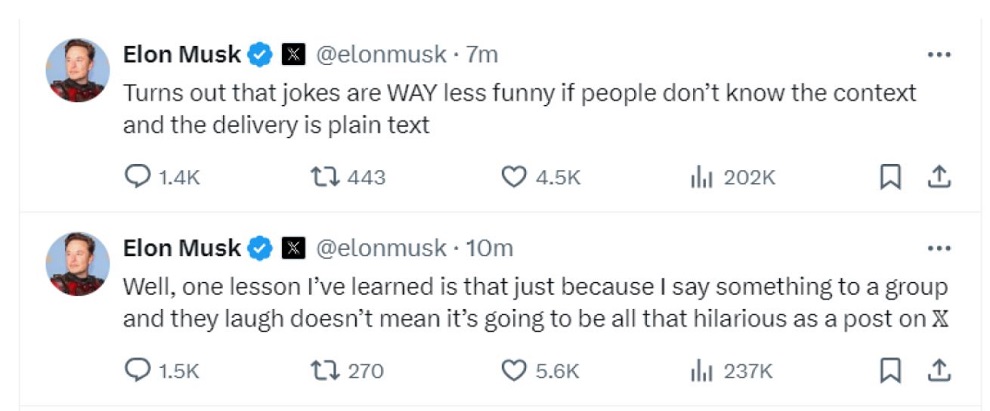This screenshot has height=411, width=990.
Task: Open the 10m timestamp link
Action: [490, 248]
